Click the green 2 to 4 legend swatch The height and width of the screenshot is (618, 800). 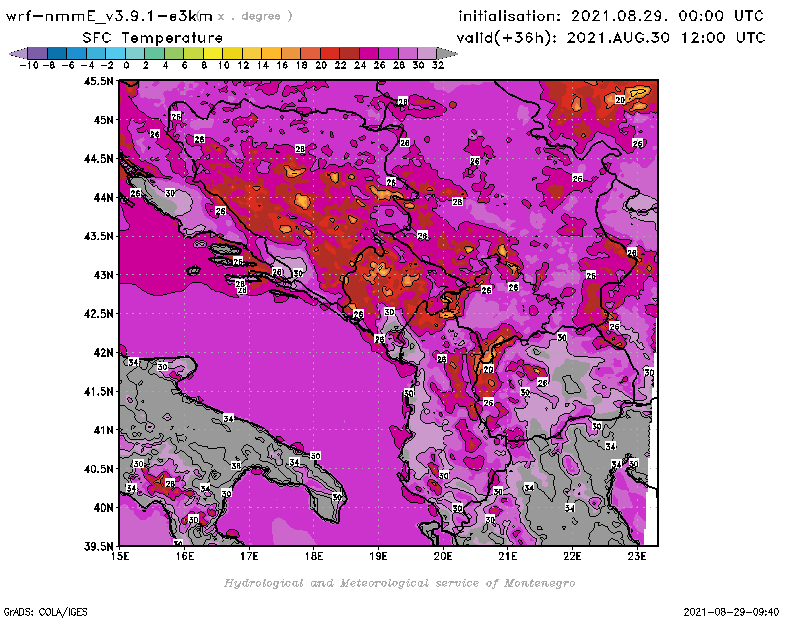point(155,54)
